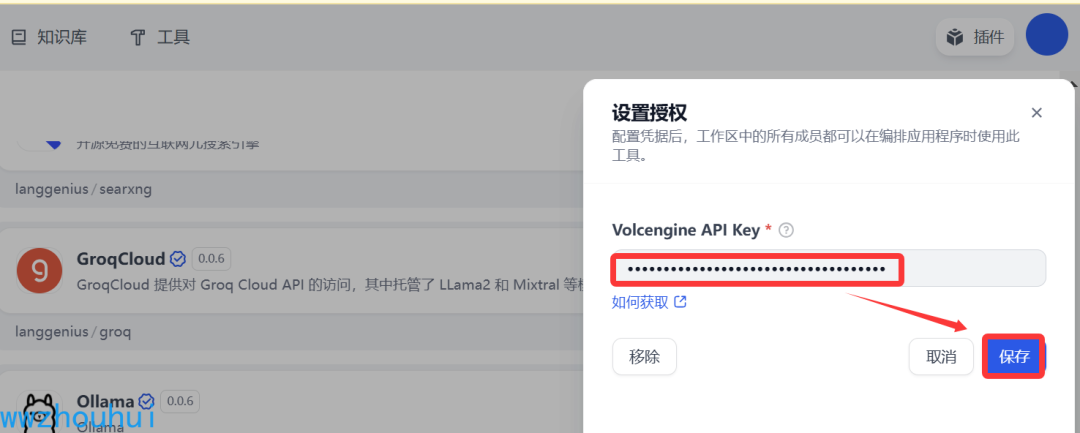Click the external link icon beside 如何获取
This screenshot has height=433, width=1080.
680,302
